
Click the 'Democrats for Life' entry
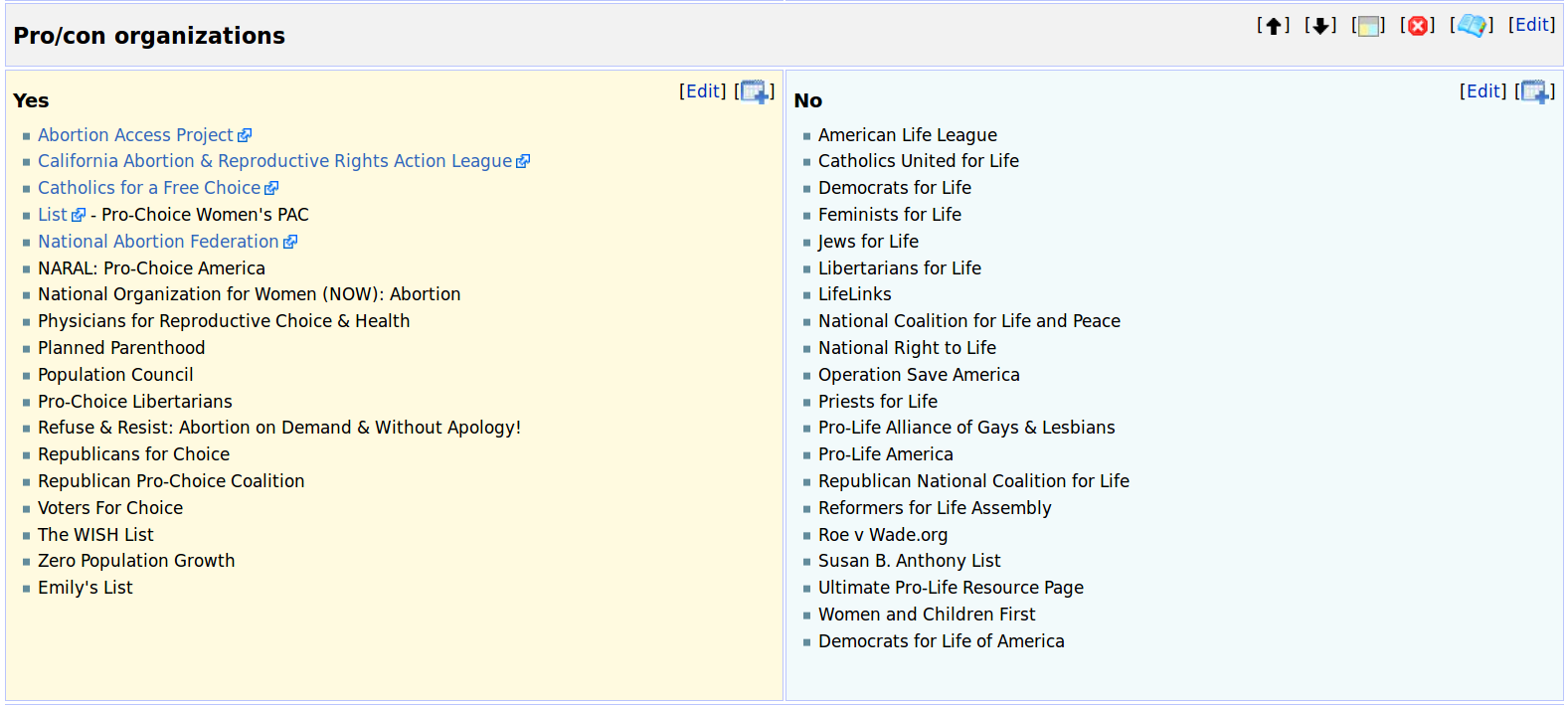pyautogui.click(x=895, y=188)
